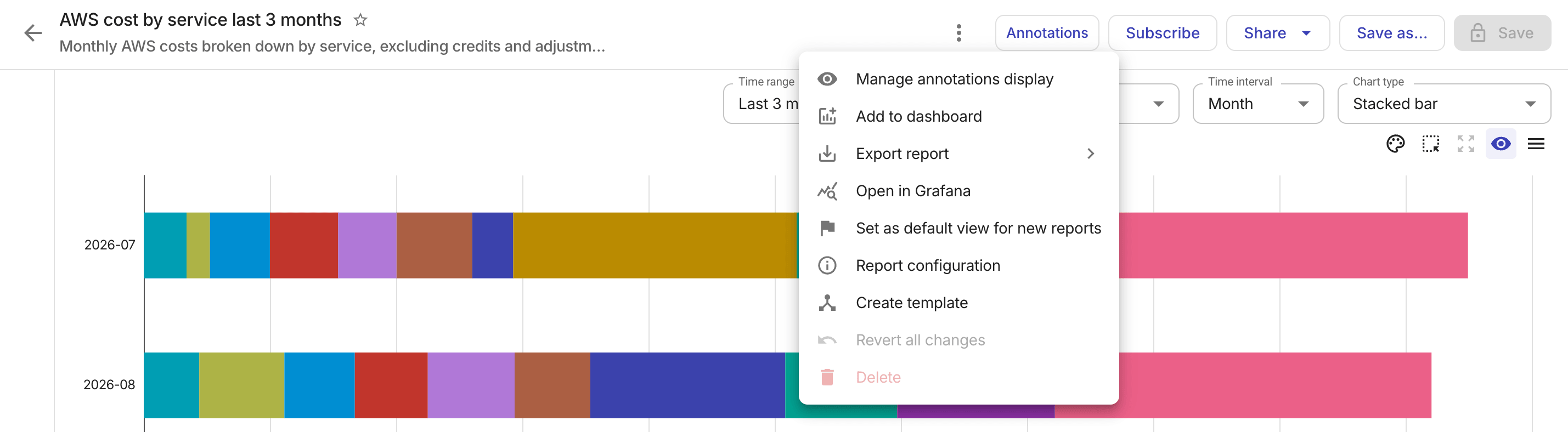
Task: Star the report as favorite
Action: point(360,20)
